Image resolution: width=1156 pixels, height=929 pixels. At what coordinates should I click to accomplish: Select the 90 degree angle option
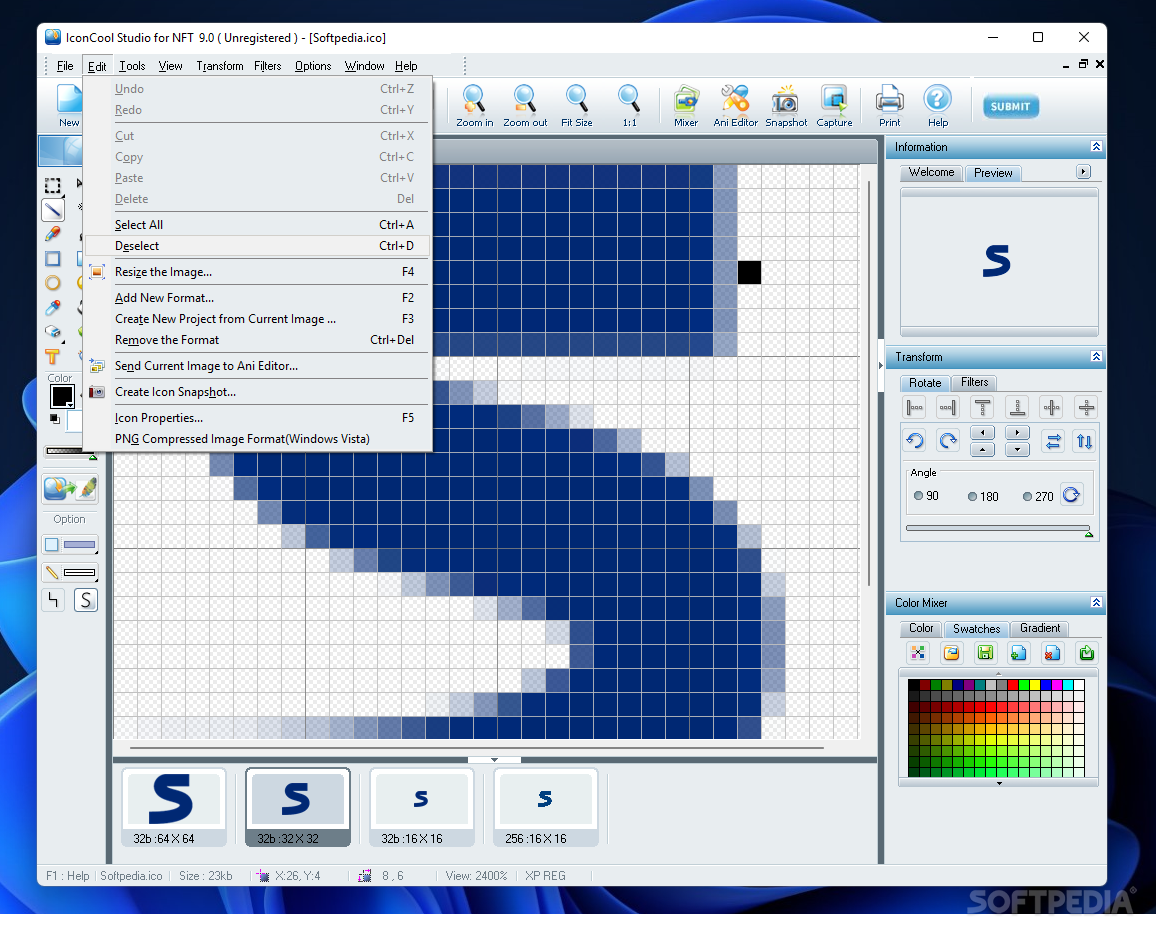click(926, 496)
